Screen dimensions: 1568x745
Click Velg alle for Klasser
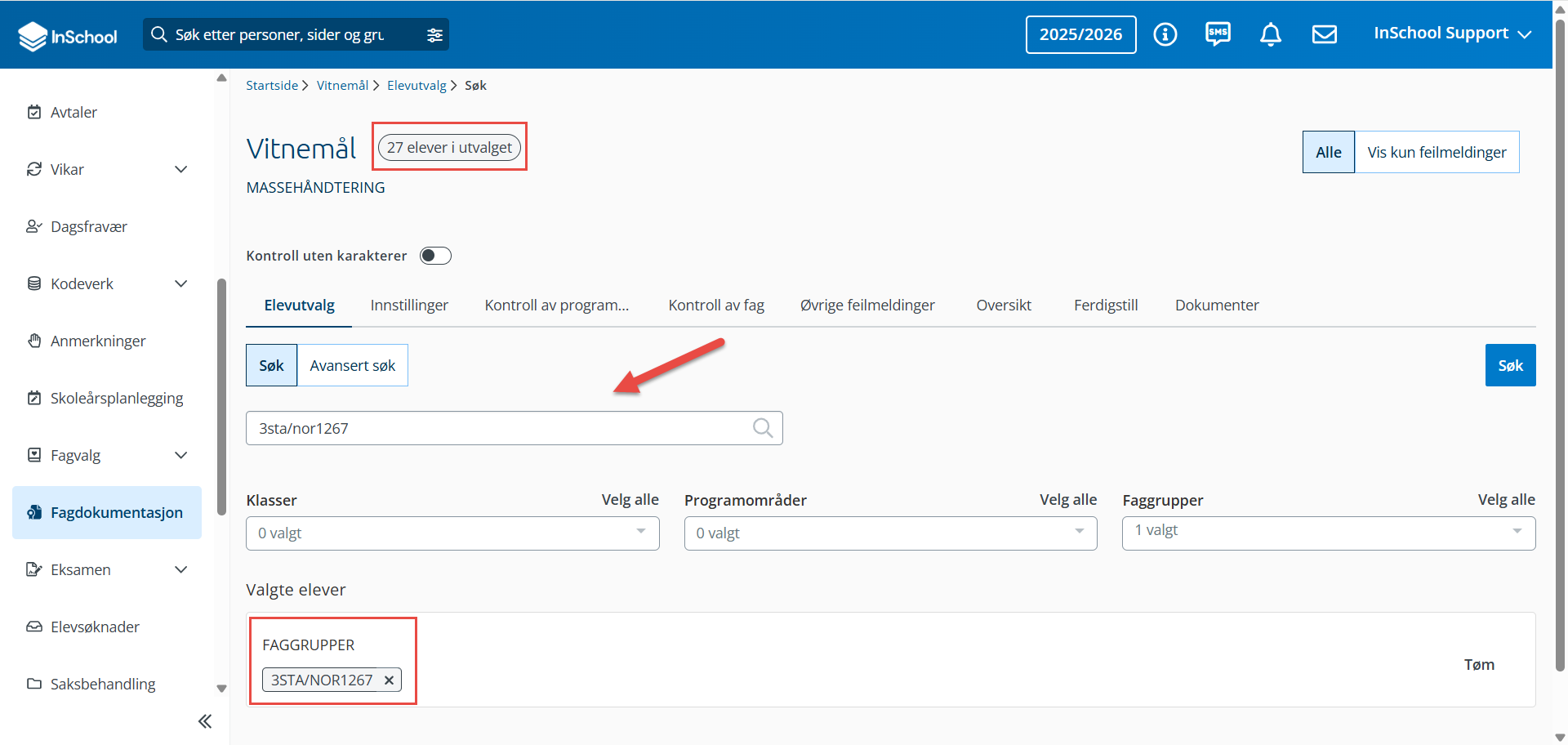(630, 499)
